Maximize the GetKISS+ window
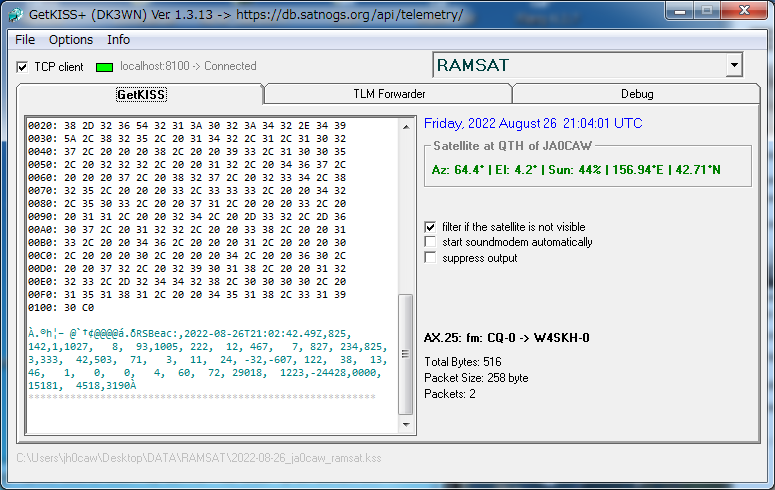775x490 pixels. point(707,11)
